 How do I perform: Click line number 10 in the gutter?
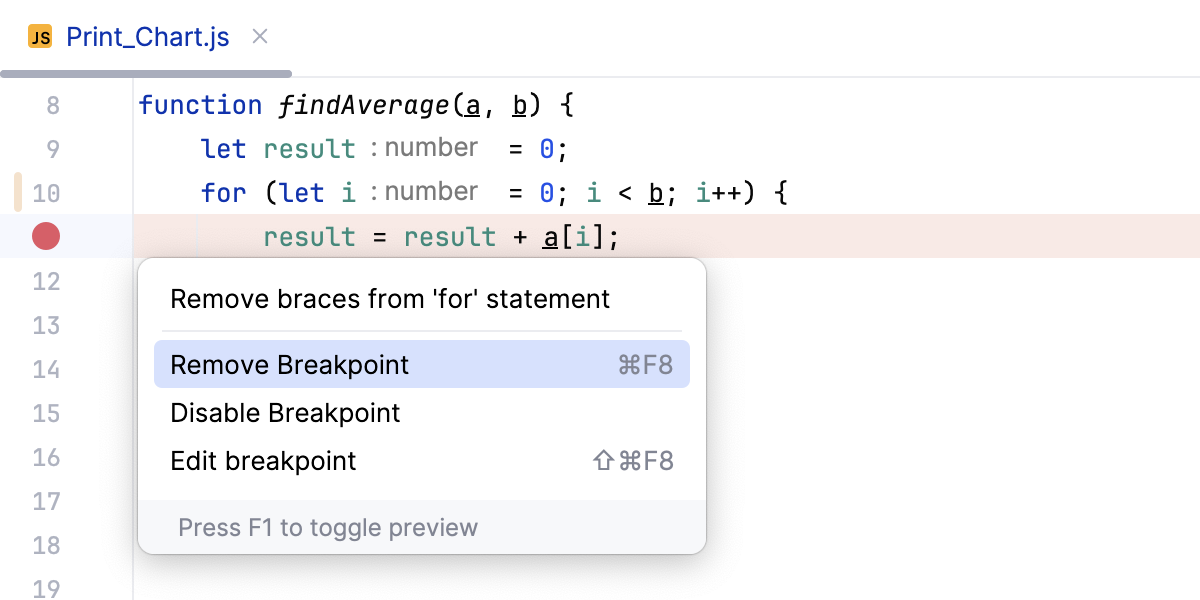(x=46, y=192)
